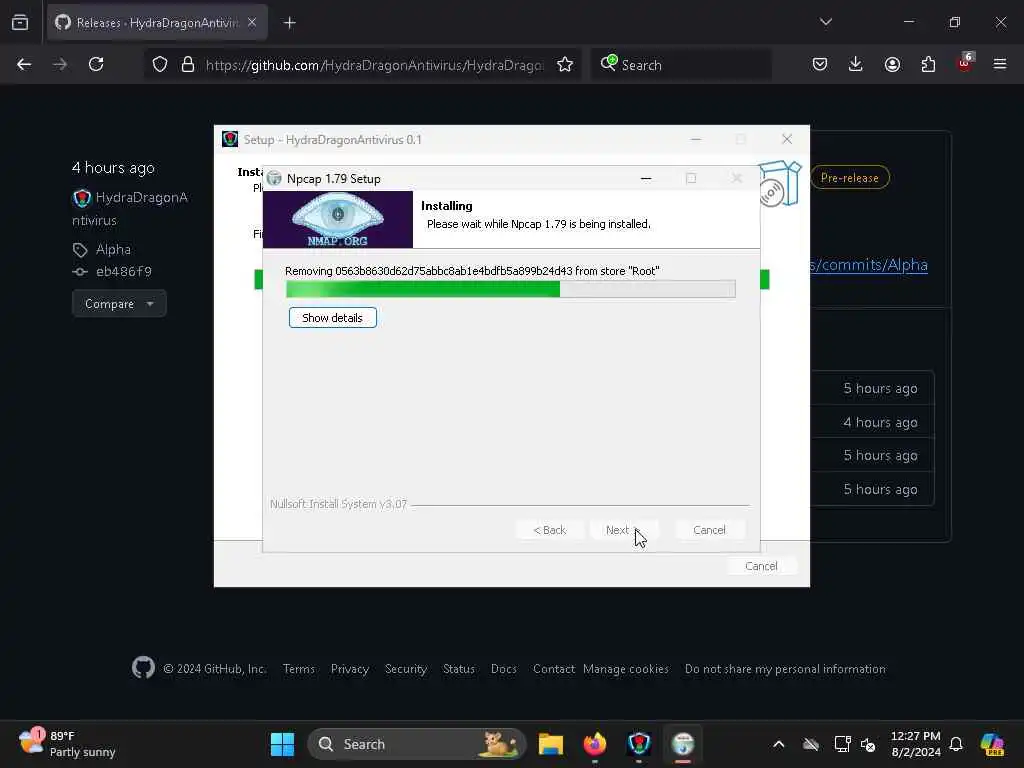Open commit eb486f9 link
This screenshot has width=1024, height=768.
tap(123, 271)
